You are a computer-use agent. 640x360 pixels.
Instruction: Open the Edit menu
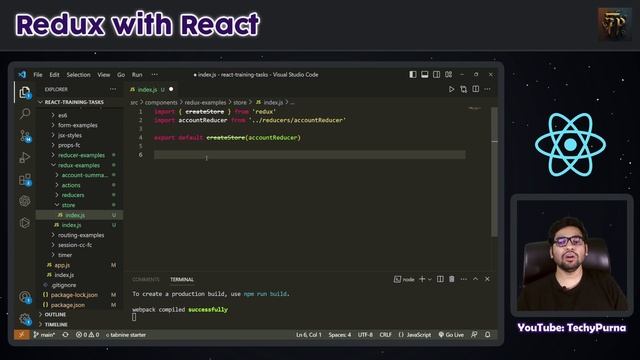[x=54, y=75]
